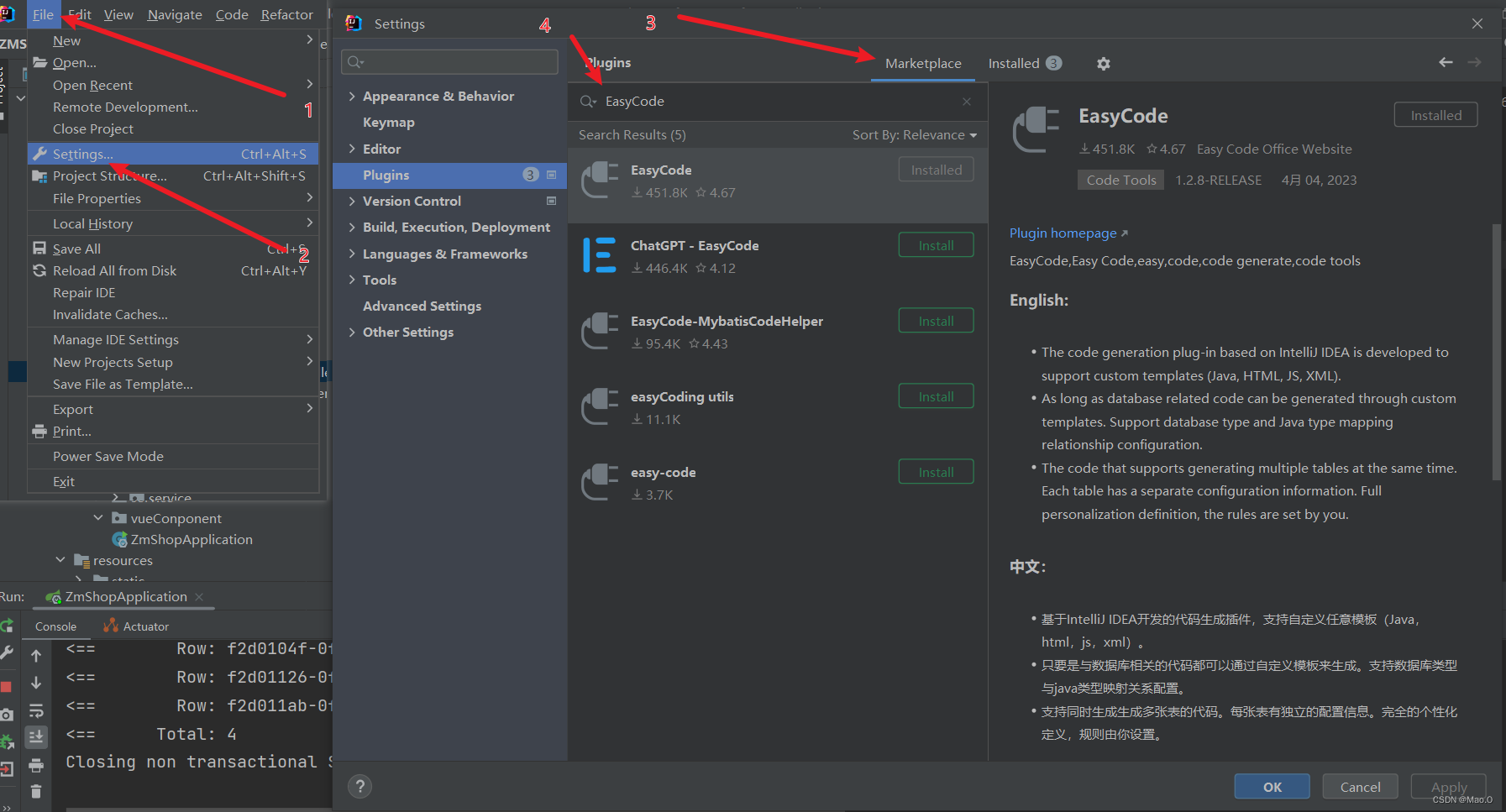Image resolution: width=1506 pixels, height=812 pixels.
Task: Open the help question mark button
Action: pos(359,786)
